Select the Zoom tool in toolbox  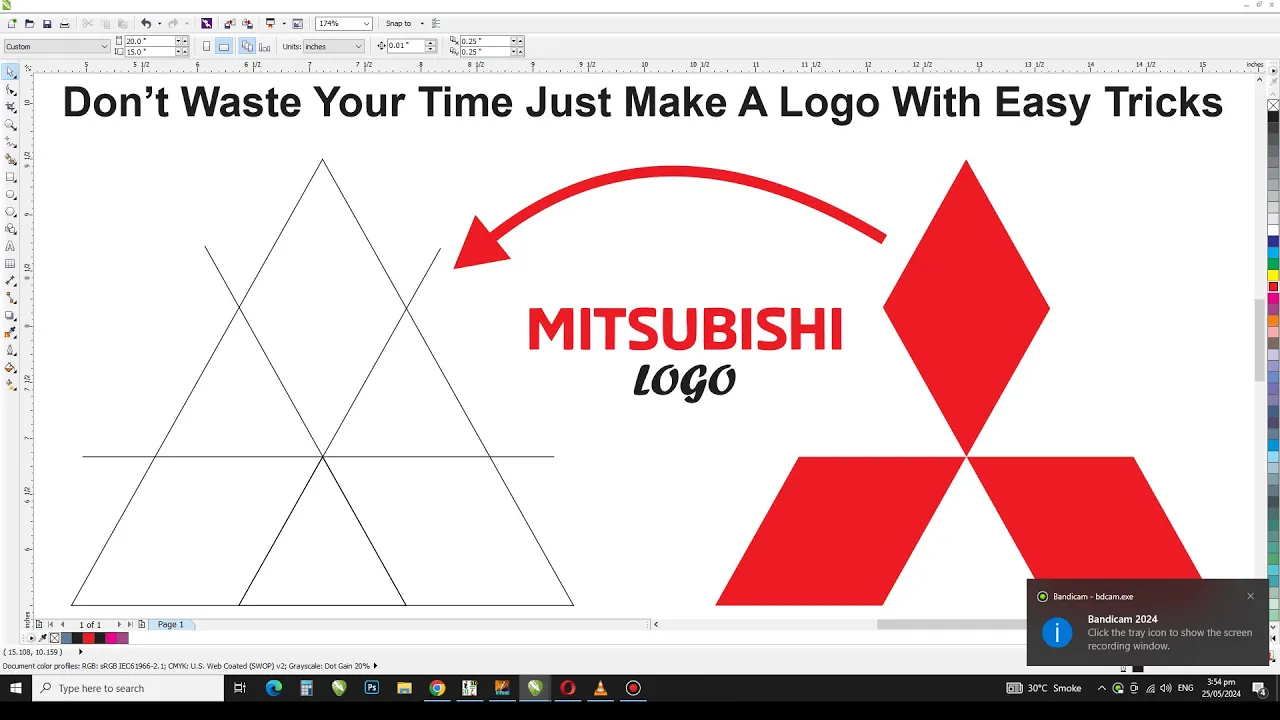click(x=11, y=125)
